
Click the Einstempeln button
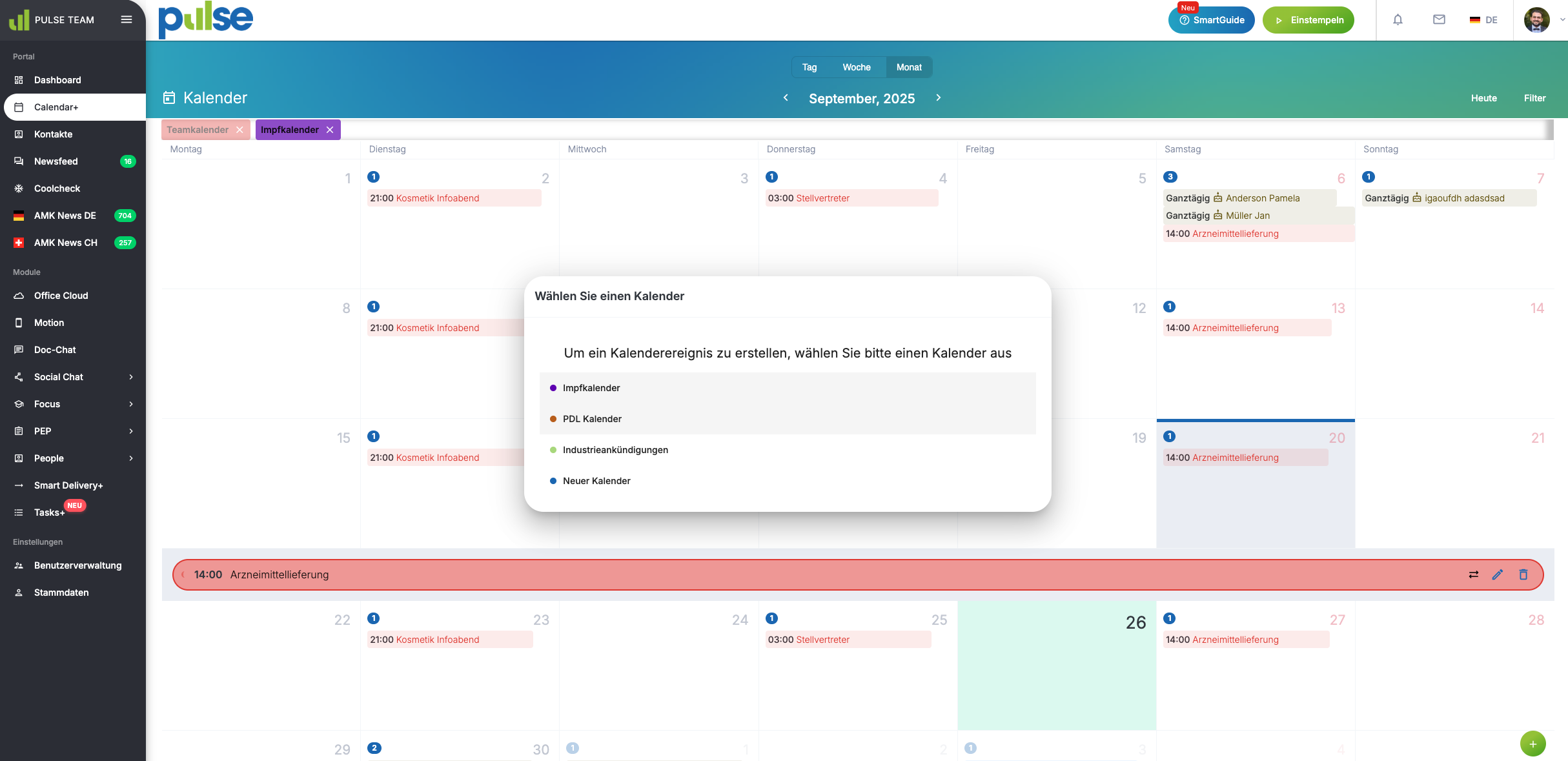pyautogui.click(x=1308, y=20)
